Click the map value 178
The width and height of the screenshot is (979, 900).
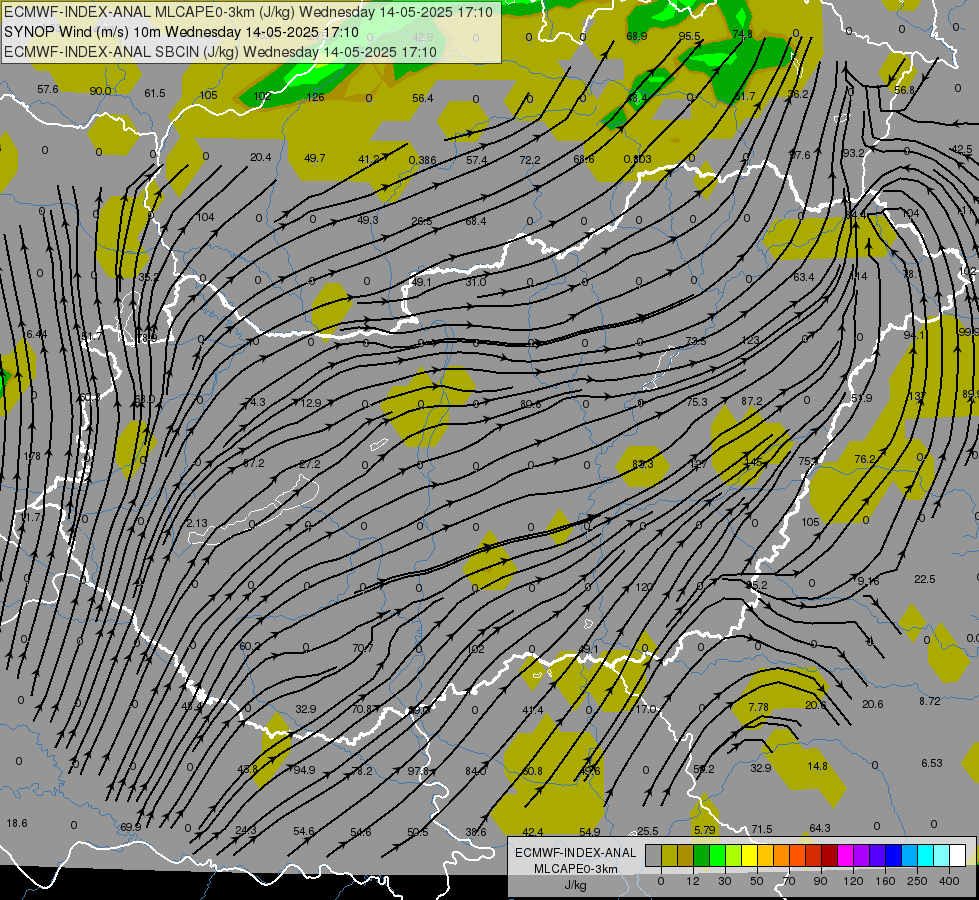[x=32, y=457]
